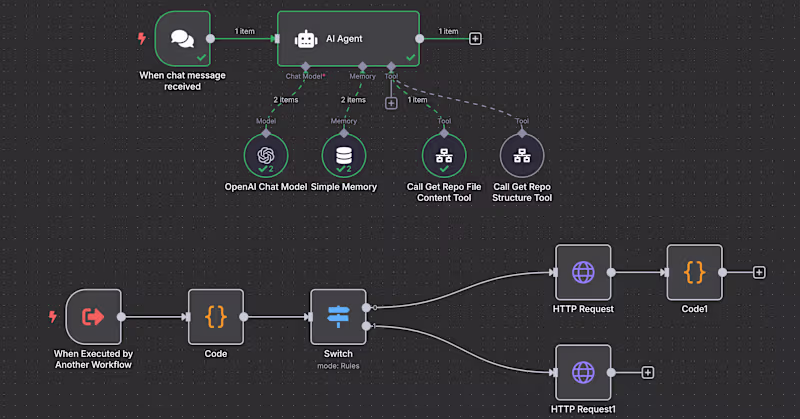
Task: Click 'Call Get Repo Structure Tool' label
Action: 522,192
